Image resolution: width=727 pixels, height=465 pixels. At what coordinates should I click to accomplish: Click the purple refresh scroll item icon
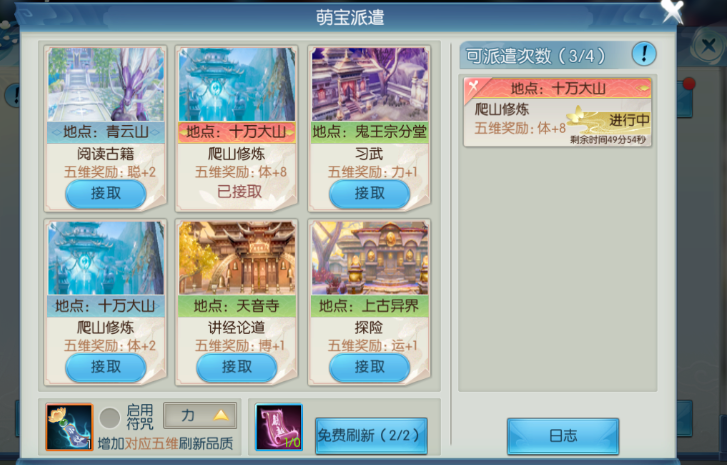279,427
